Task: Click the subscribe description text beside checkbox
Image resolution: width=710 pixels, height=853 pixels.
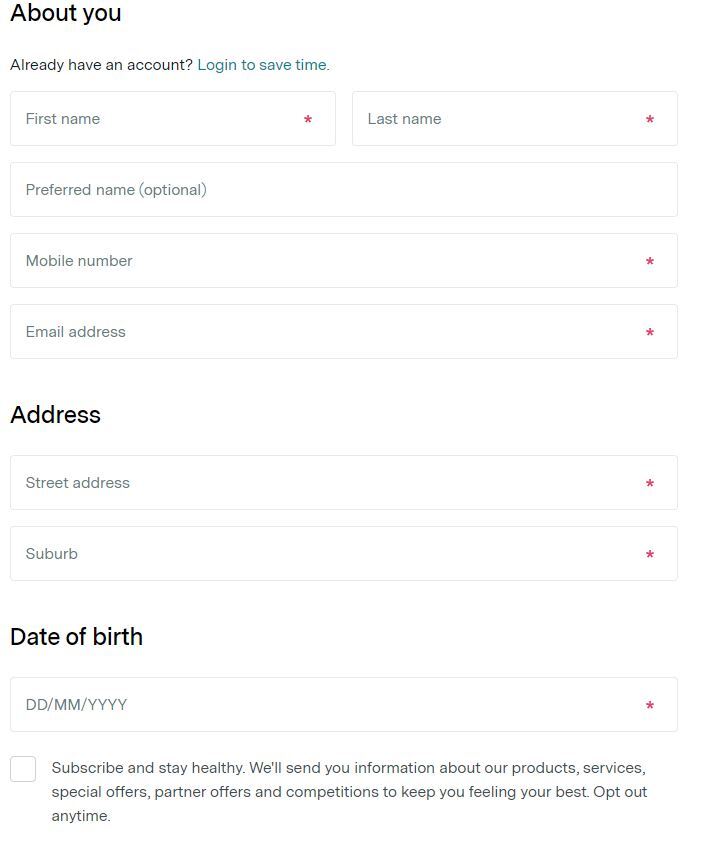Action: click(x=348, y=792)
